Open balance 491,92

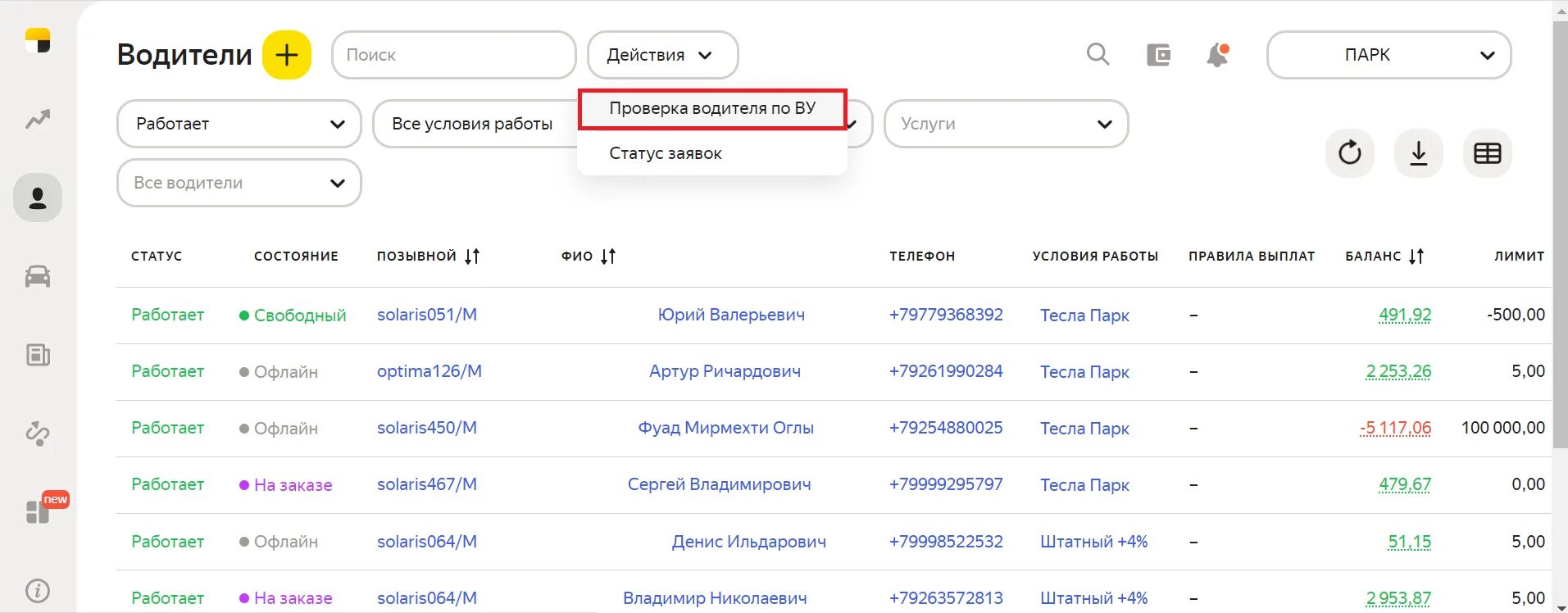click(1405, 315)
